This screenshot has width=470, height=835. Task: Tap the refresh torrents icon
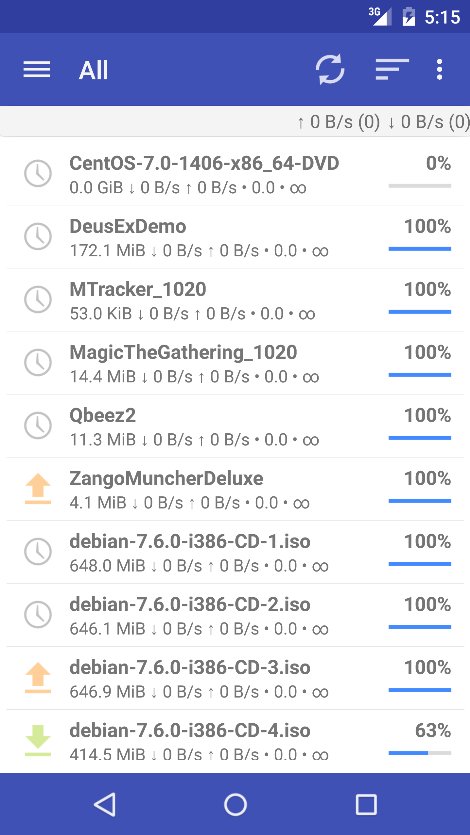pyautogui.click(x=330, y=70)
